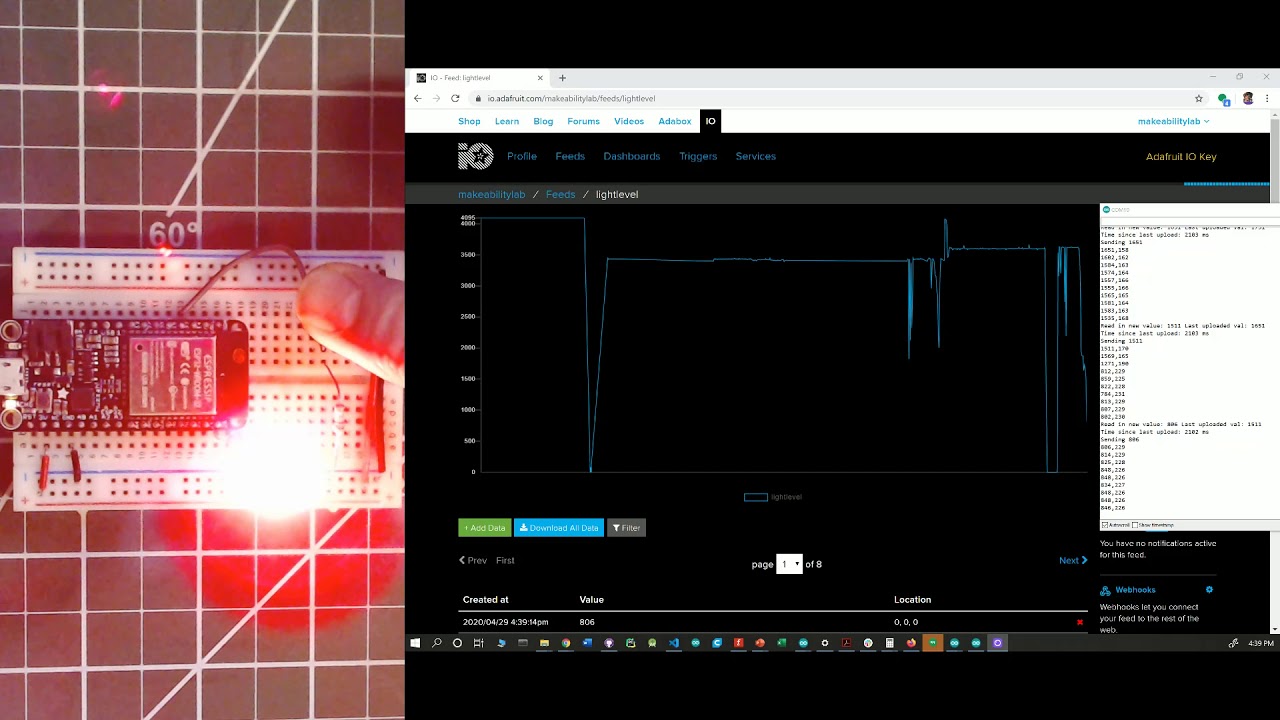1280x720 pixels.
Task: Open Videos in top navigation
Action: 629,121
